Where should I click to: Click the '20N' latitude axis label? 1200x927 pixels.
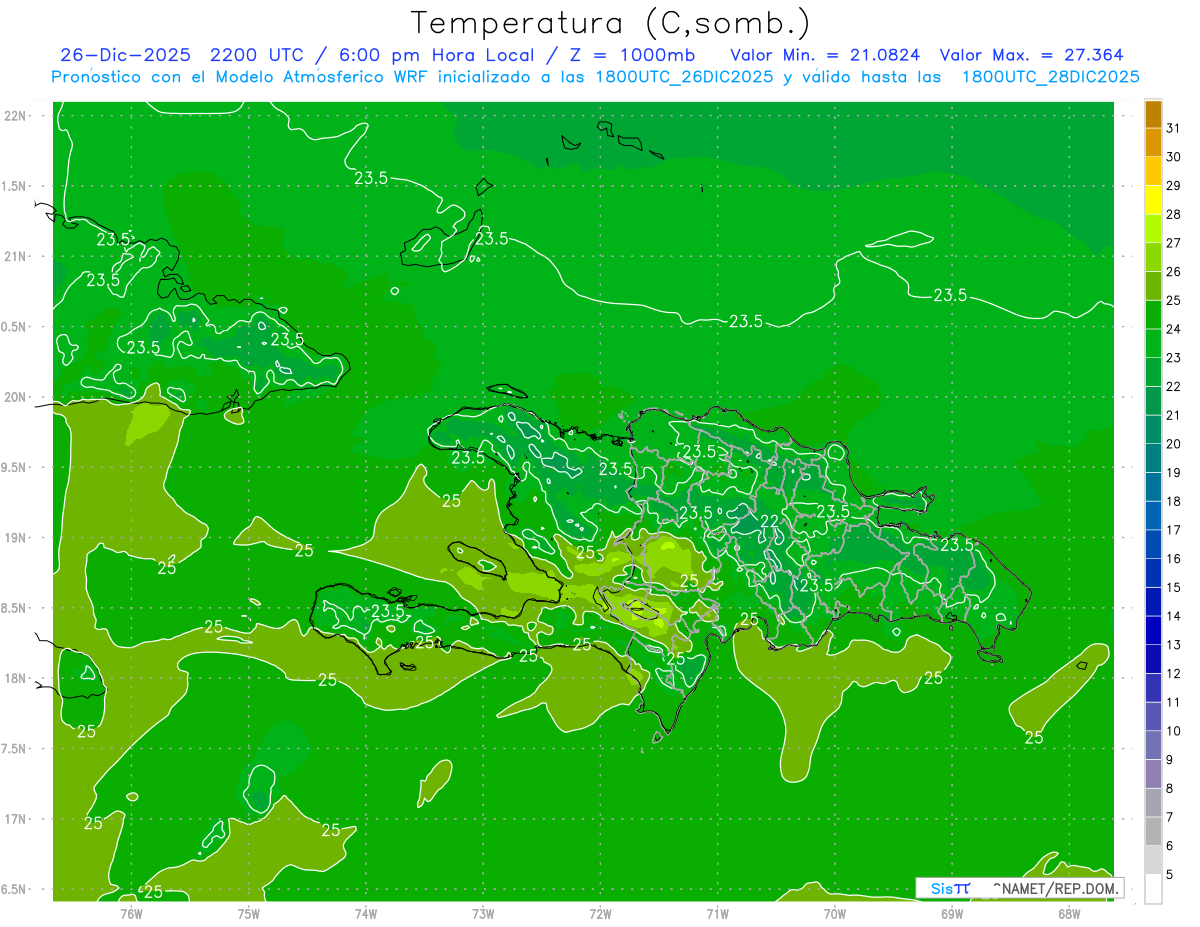tap(15, 397)
